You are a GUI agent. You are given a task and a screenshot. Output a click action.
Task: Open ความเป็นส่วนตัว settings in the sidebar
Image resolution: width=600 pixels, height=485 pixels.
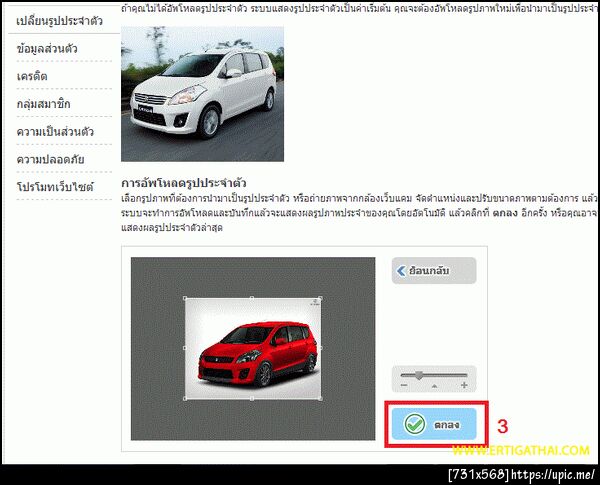[55, 132]
